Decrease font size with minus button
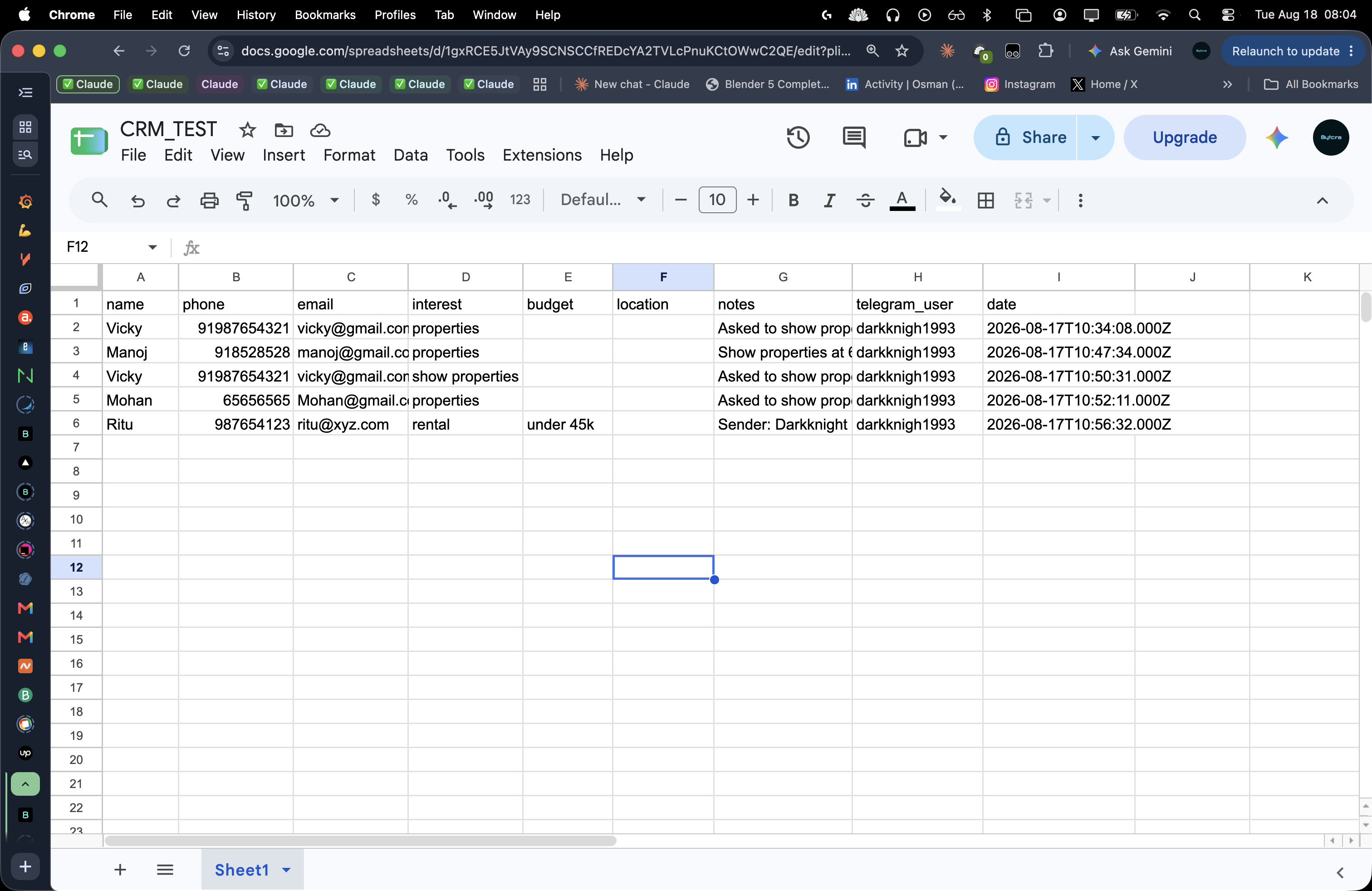Viewport: 1372px width, 891px height. click(x=680, y=200)
